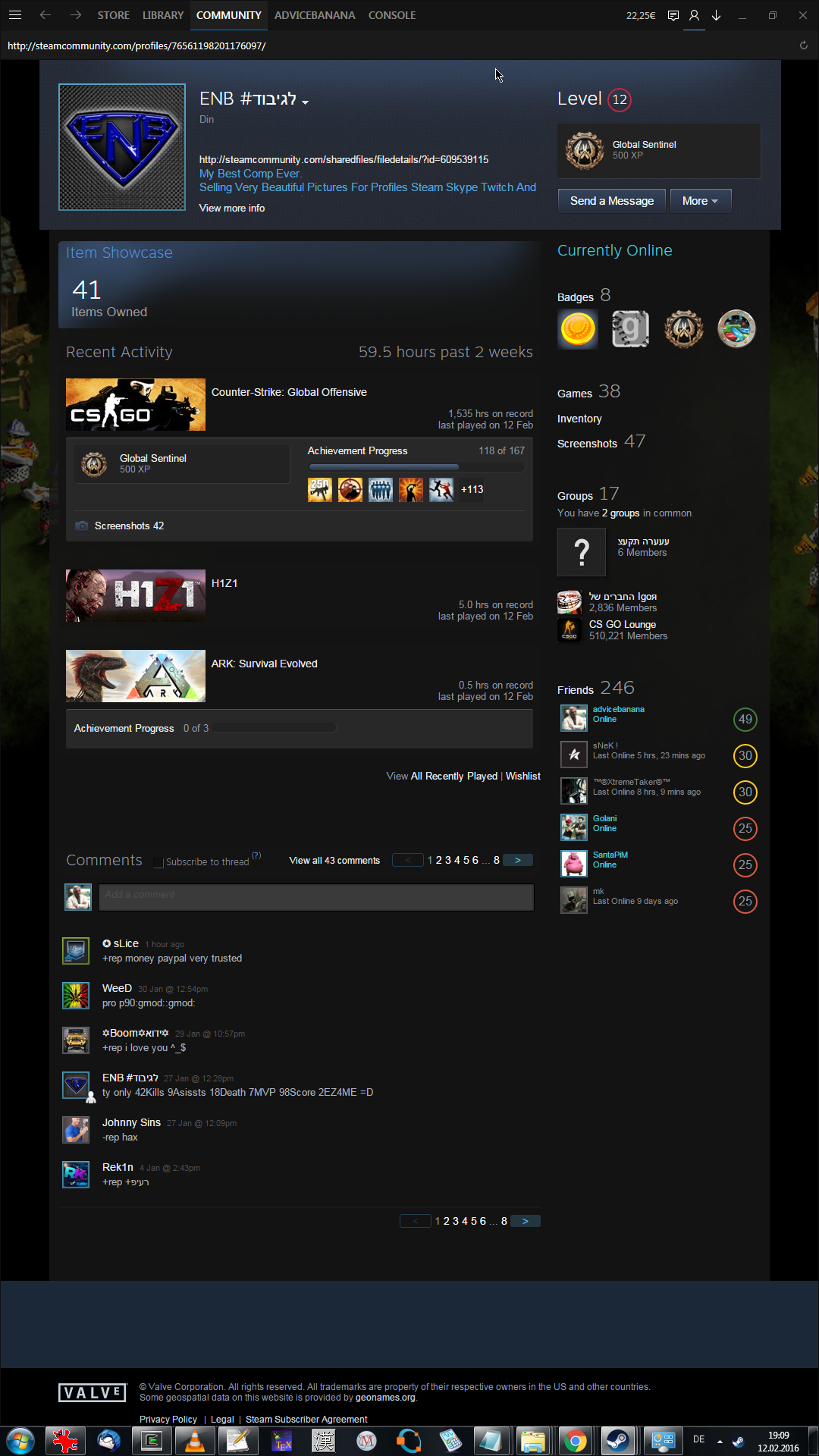Enable Subscribe to thread checkbox

[x=158, y=862]
